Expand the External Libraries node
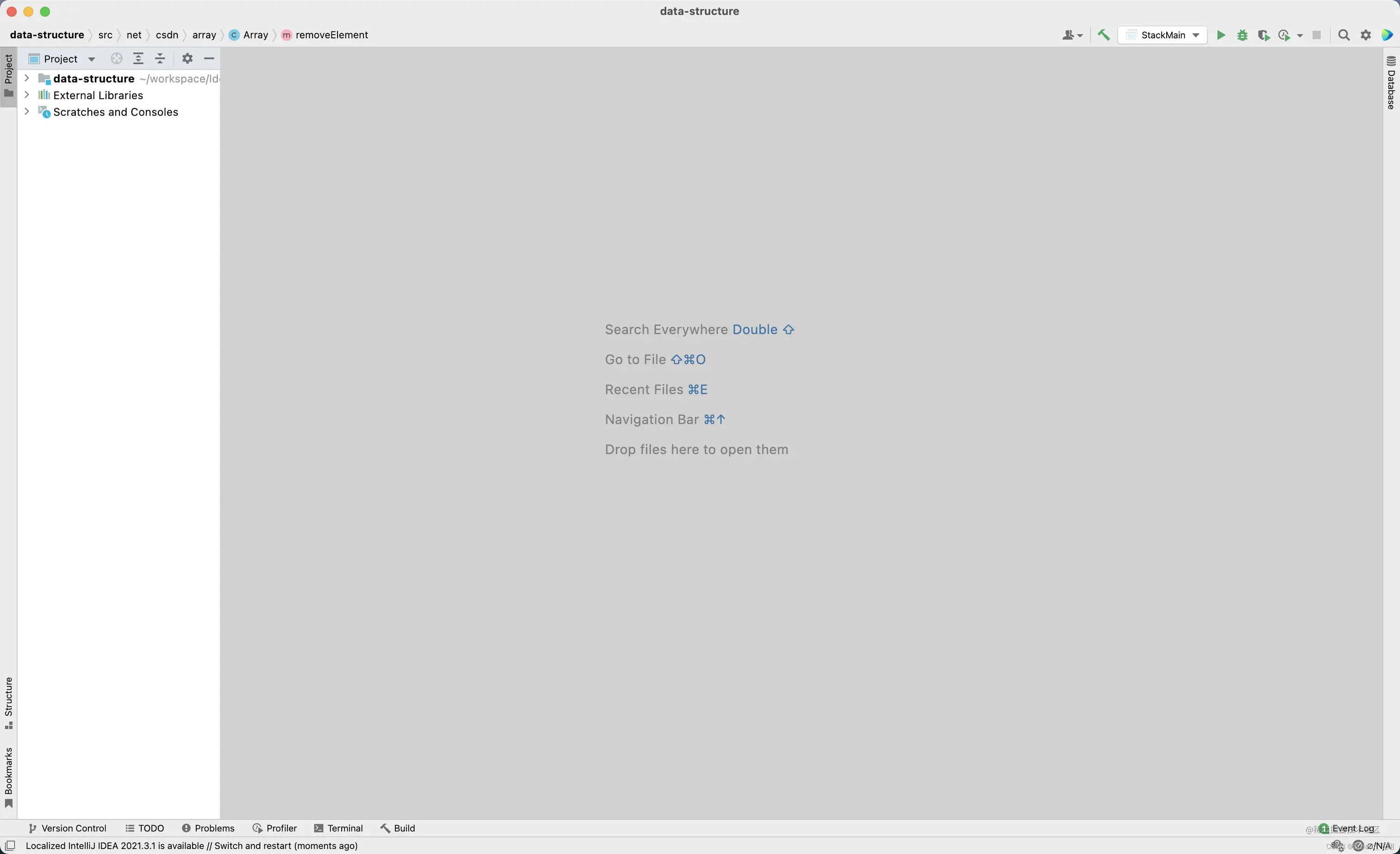1400x854 pixels. pyautogui.click(x=26, y=95)
